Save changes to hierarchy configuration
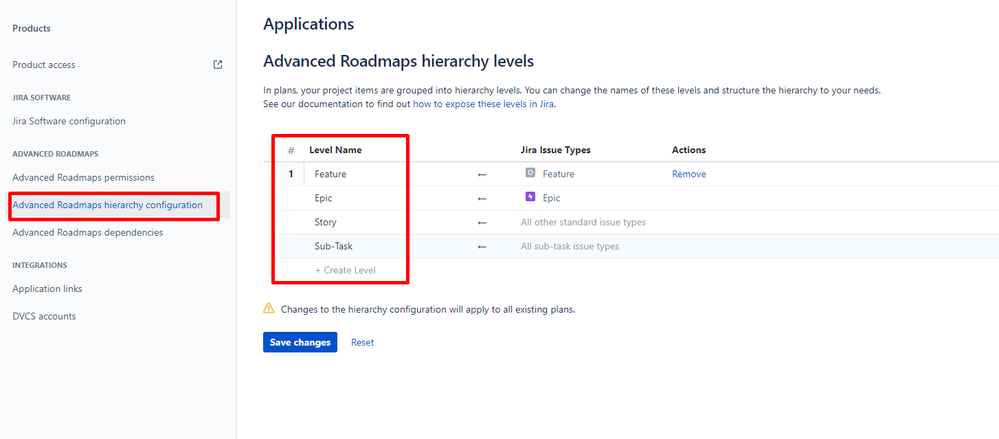 (300, 342)
